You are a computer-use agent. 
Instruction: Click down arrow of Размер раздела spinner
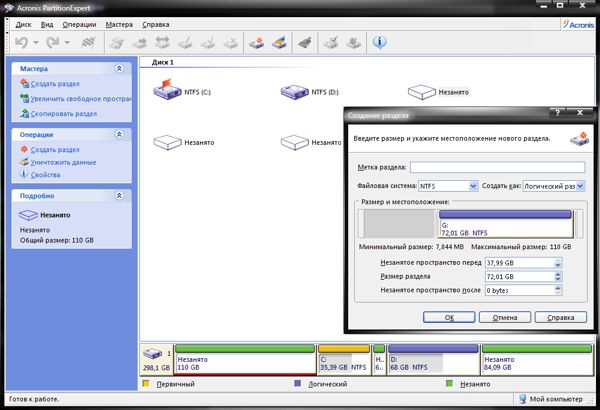(x=558, y=279)
